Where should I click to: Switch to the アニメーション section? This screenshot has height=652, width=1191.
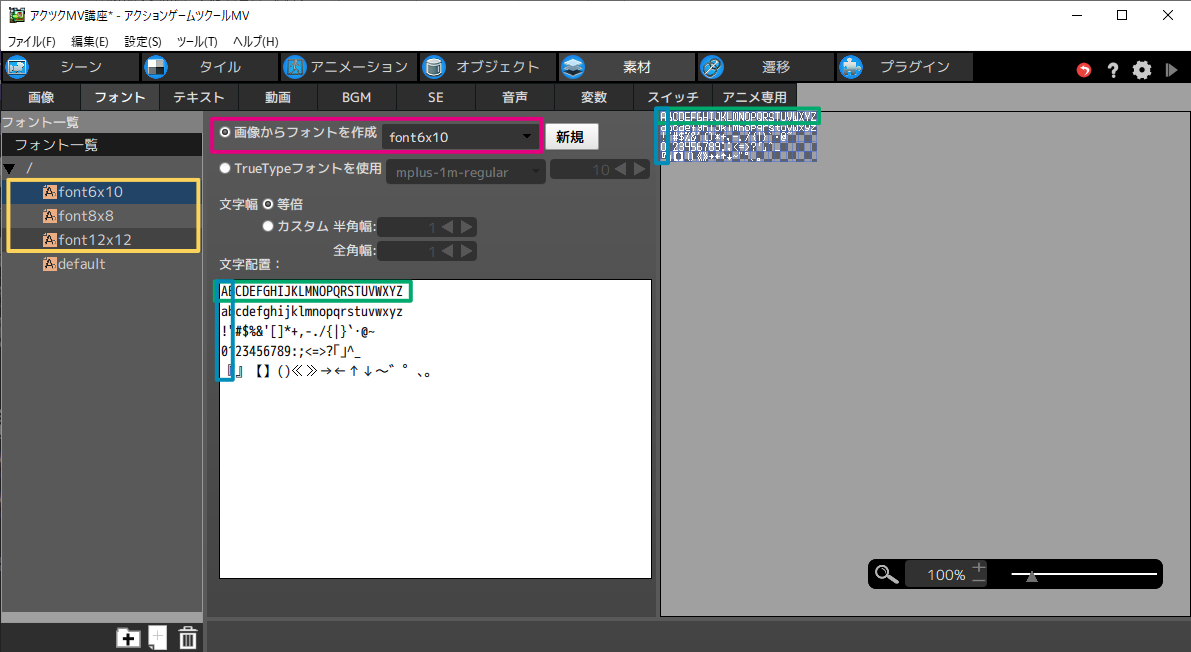pyautogui.click(x=346, y=68)
